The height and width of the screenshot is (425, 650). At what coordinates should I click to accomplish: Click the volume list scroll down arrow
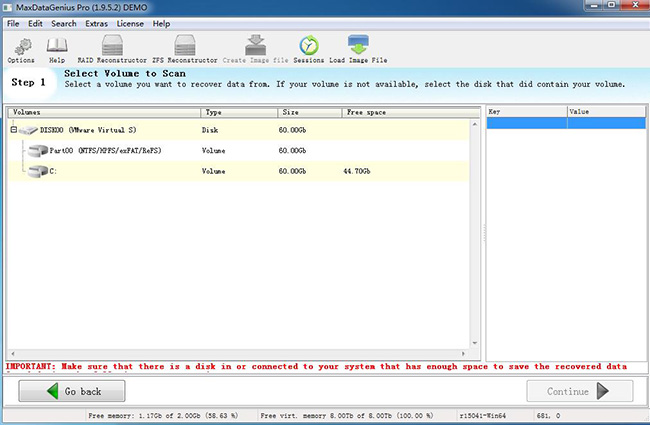(475, 343)
